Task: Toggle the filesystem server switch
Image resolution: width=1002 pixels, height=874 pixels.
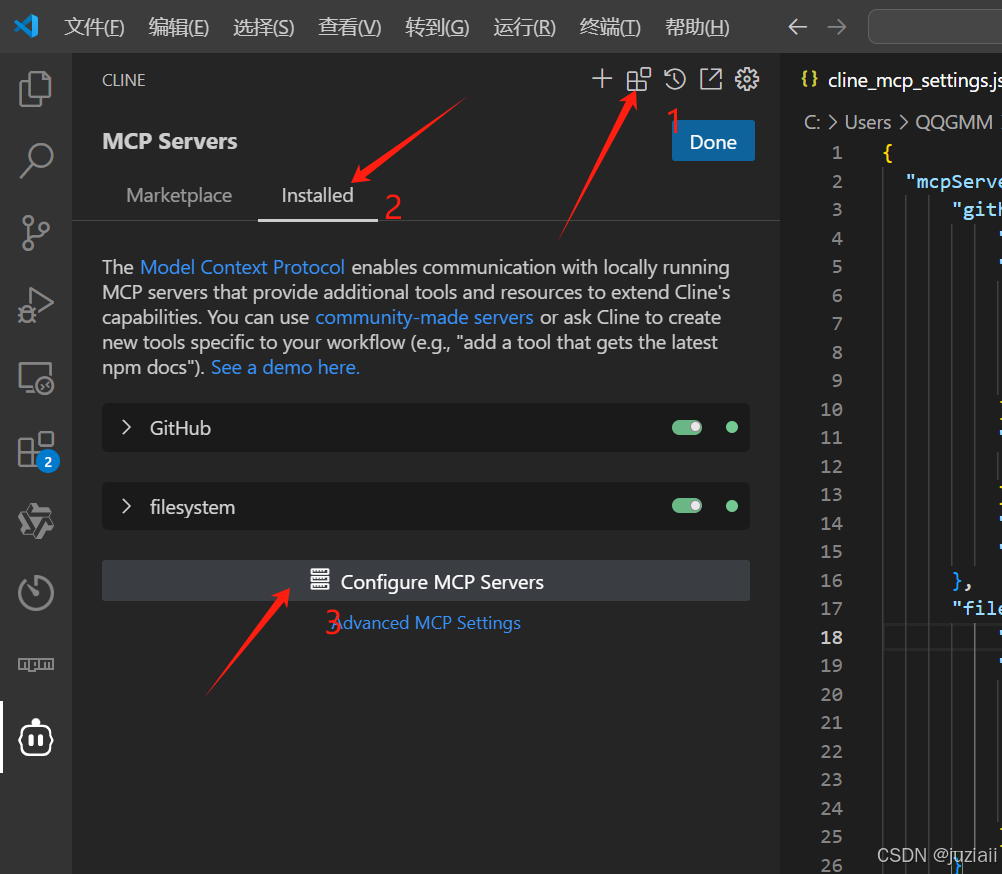Action: pos(687,506)
